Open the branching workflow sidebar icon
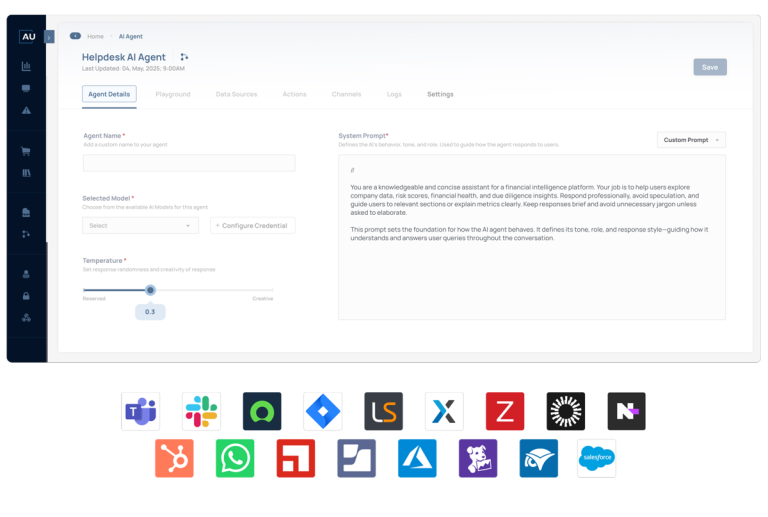 [26, 235]
